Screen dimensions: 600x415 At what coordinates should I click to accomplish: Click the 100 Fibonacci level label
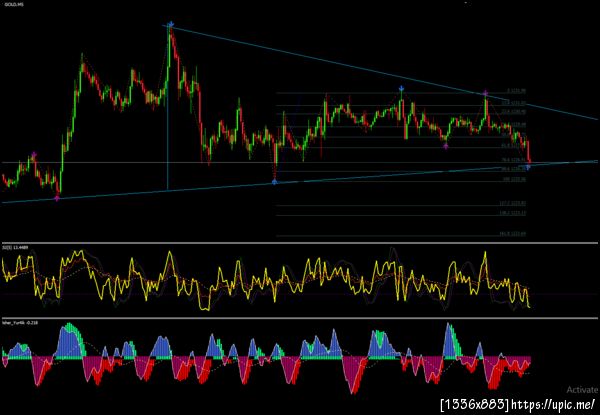point(514,179)
